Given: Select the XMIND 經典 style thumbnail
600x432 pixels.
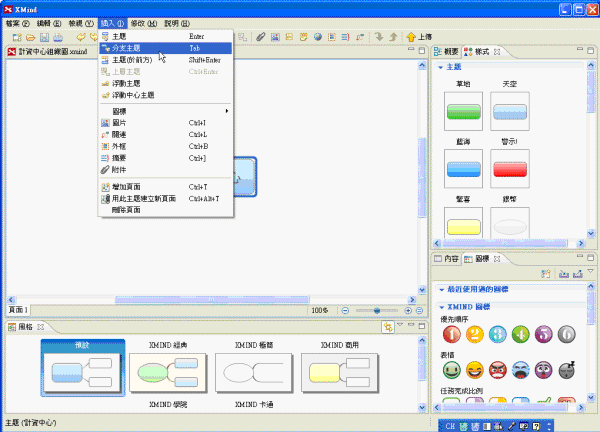Looking at the screenshot, I should [168, 373].
